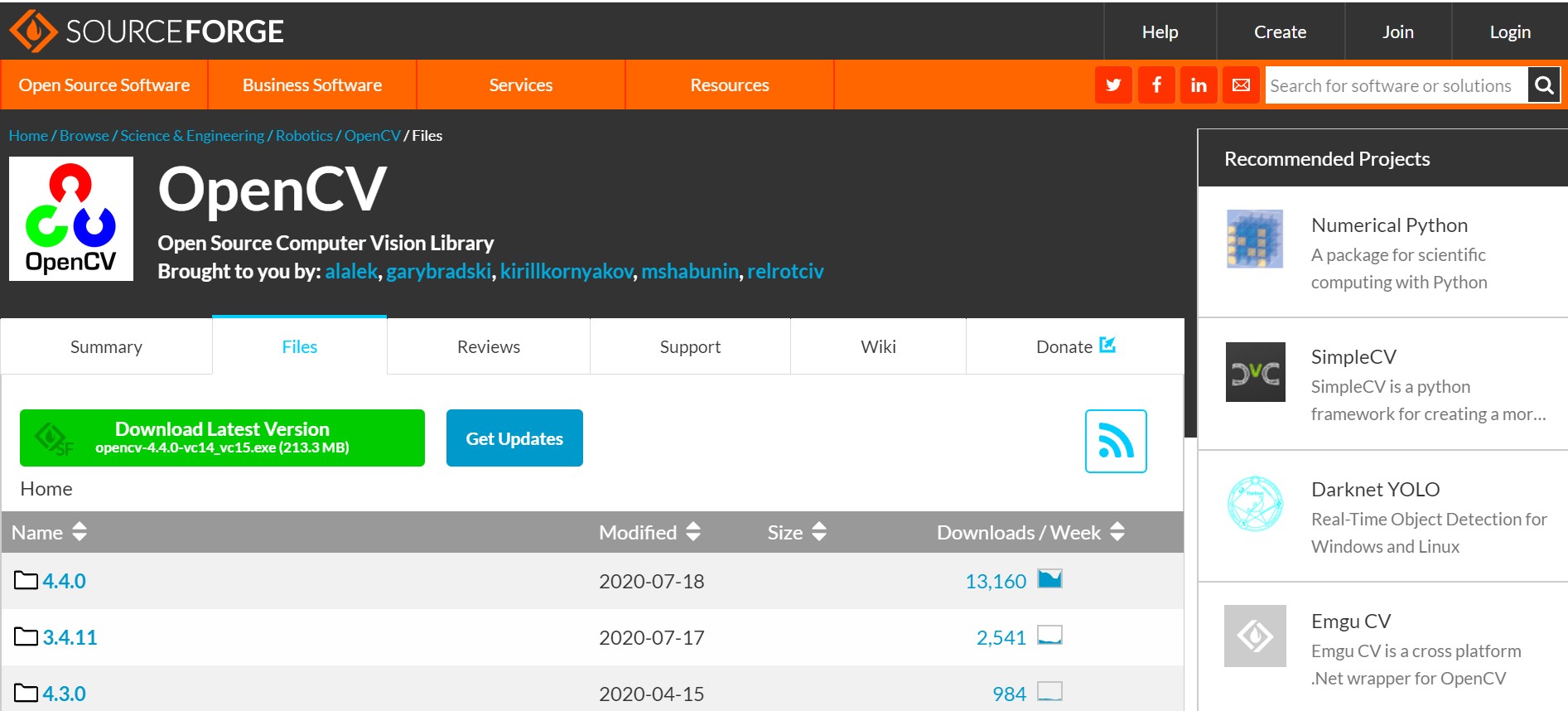Click the Create link in header

(x=1280, y=31)
